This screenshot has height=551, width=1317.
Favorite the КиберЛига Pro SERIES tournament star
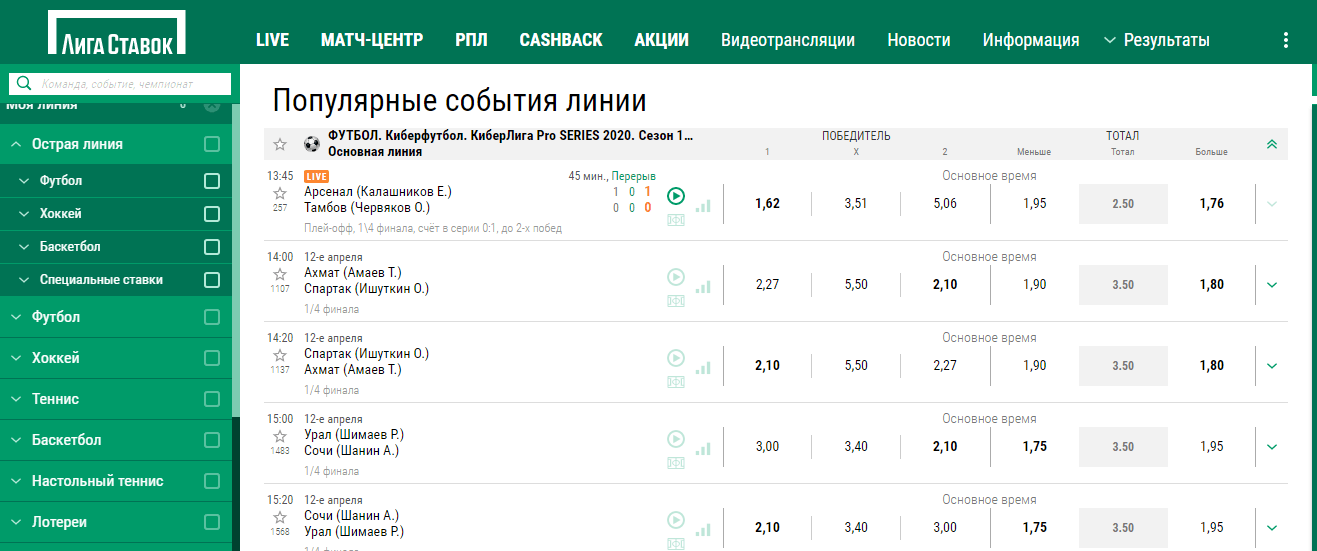click(280, 144)
